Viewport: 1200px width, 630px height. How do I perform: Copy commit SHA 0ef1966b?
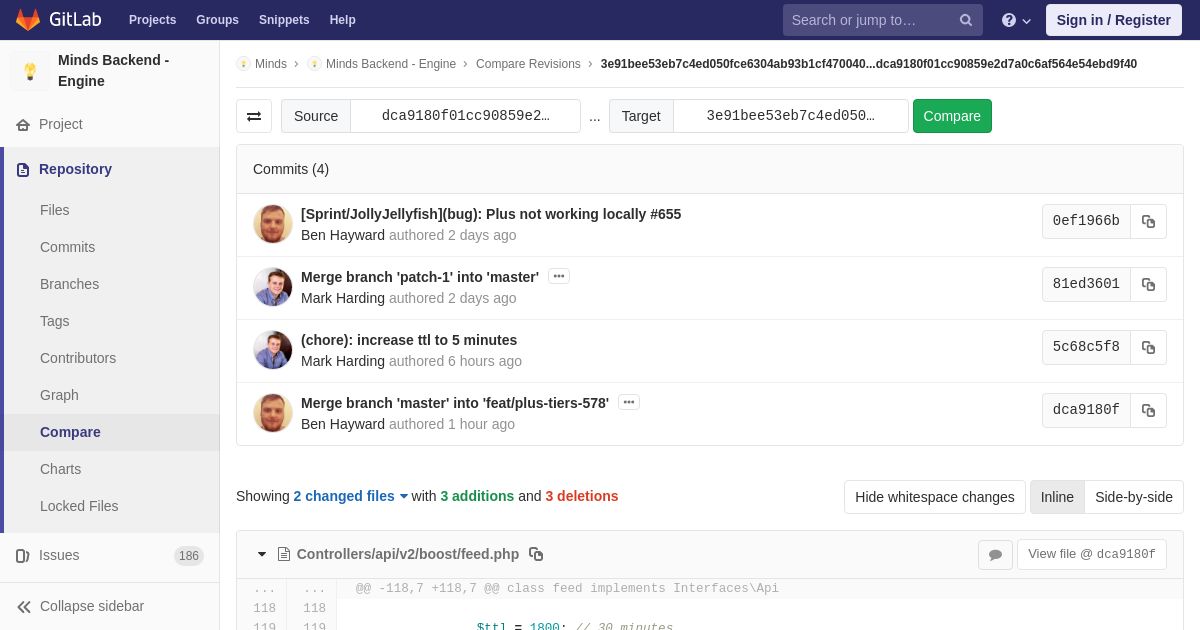click(x=1148, y=221)
